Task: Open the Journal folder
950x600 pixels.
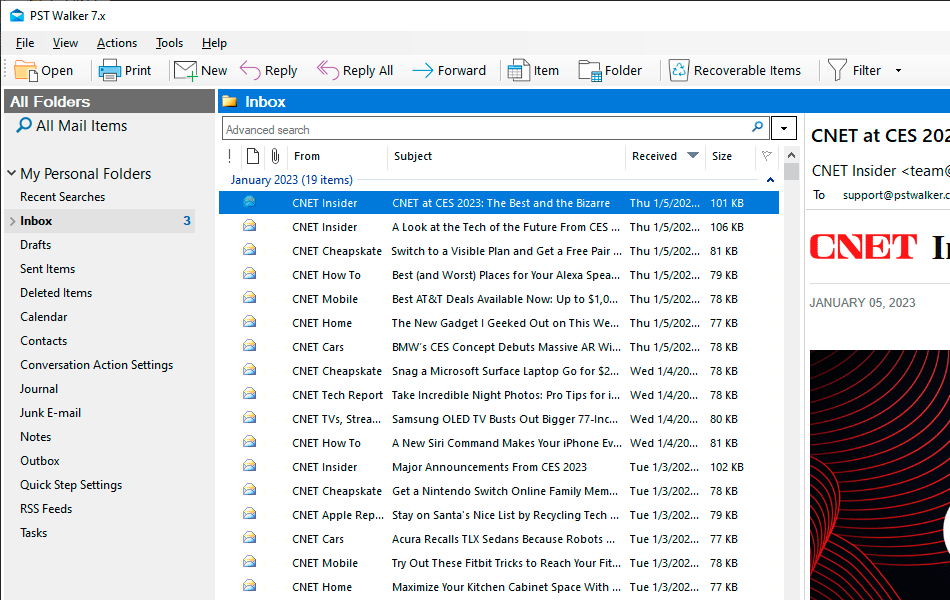Action: coord(39,389)
